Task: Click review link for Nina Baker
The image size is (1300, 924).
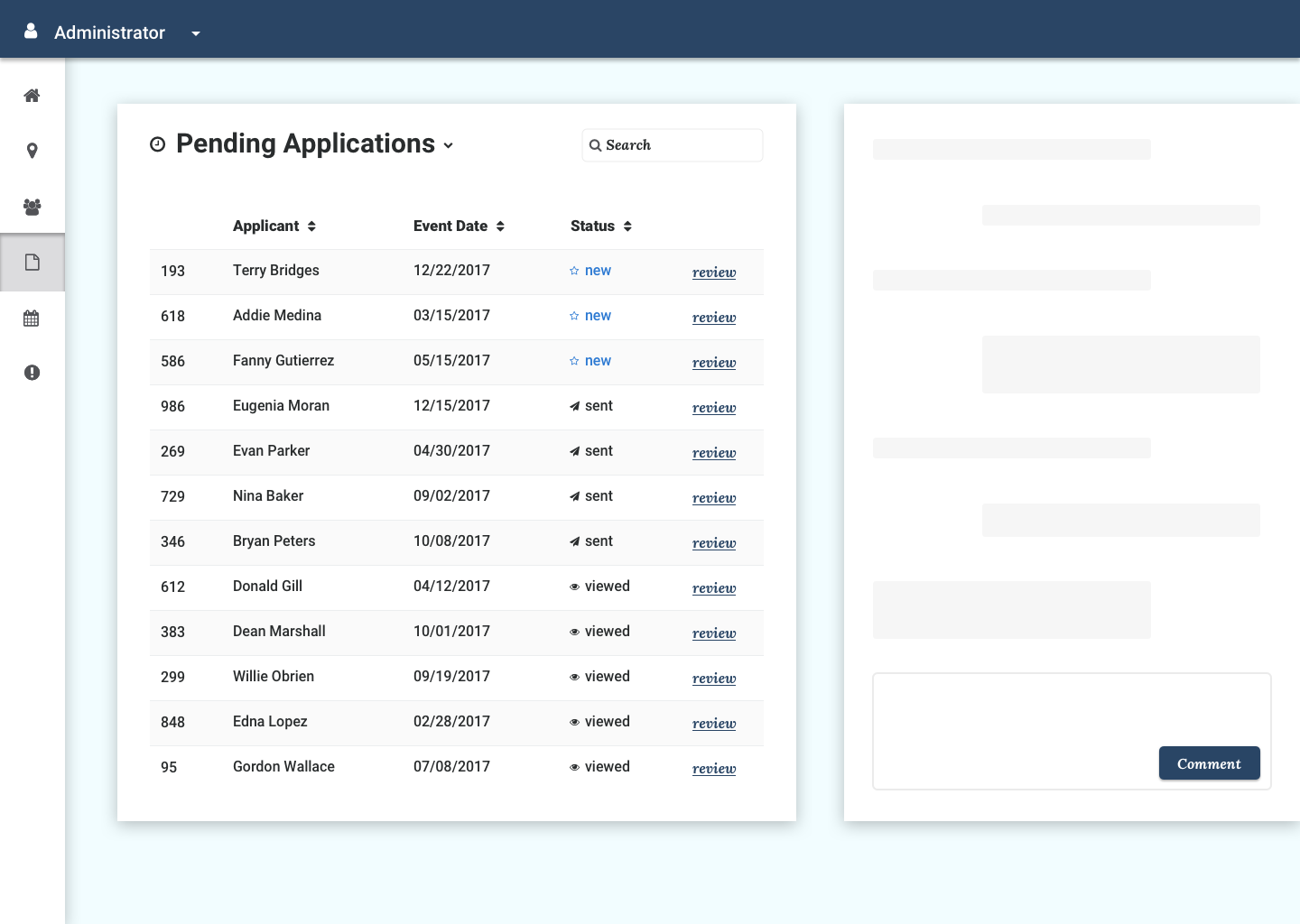Action: coord(714,498)
